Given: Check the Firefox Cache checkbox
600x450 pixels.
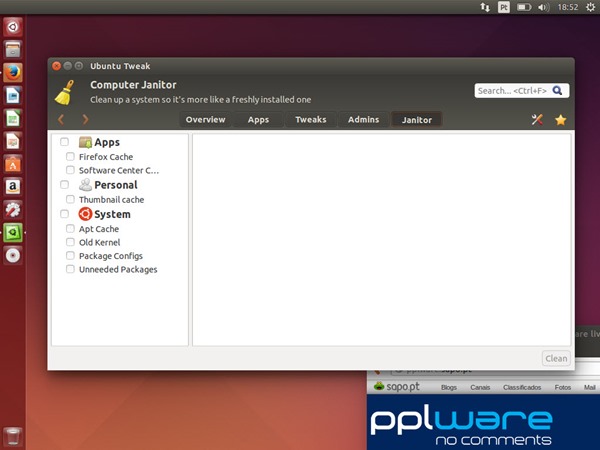Looking at the screenshot, I should click(70, 156).
